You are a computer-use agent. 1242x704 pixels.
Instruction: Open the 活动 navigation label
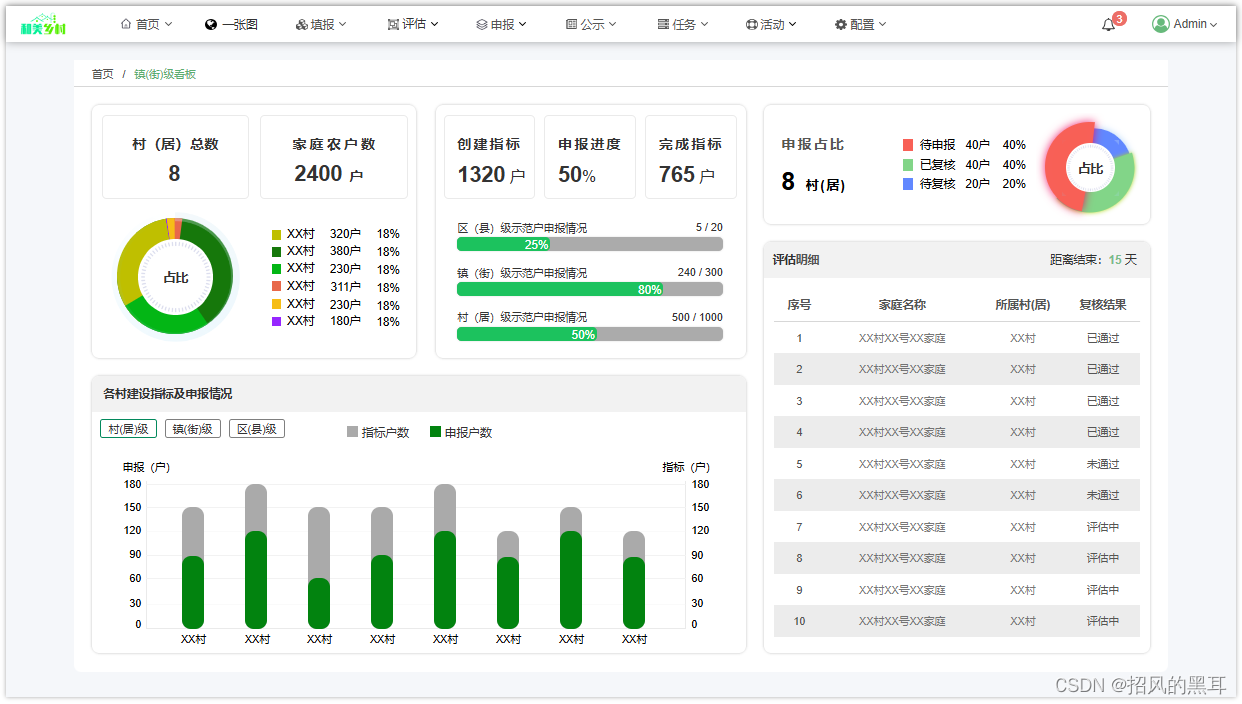[772, 24]
